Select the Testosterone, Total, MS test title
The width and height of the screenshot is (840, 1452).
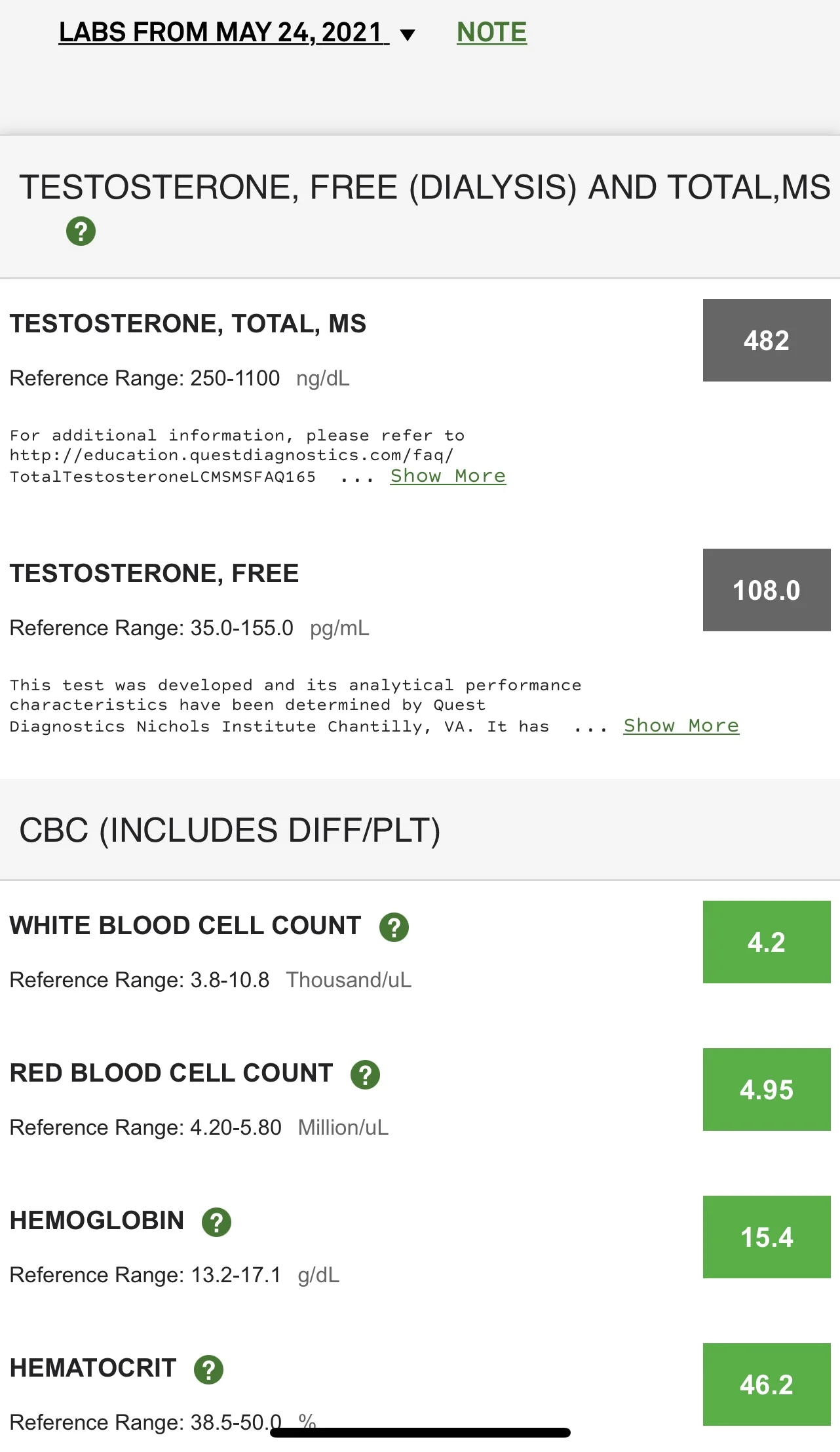pos(188,324)
